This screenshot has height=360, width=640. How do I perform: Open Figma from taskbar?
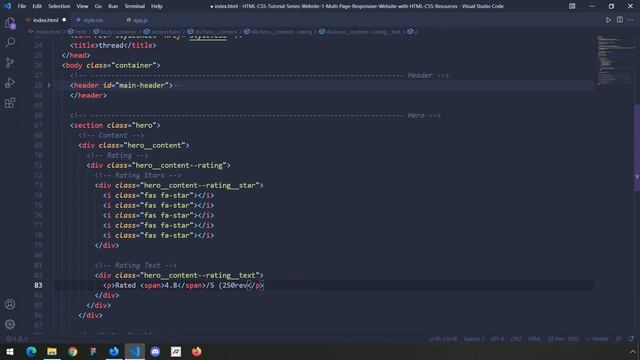[93, 351]
